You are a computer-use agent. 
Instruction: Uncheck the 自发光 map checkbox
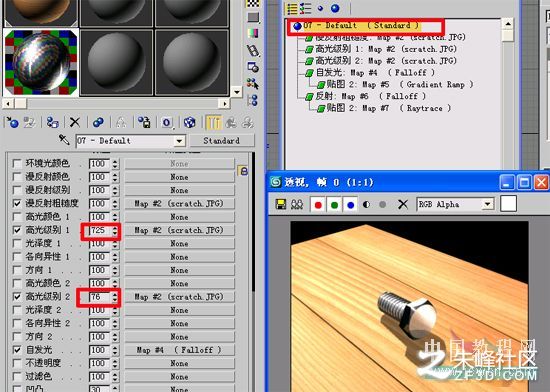click(x=17, y=350)
